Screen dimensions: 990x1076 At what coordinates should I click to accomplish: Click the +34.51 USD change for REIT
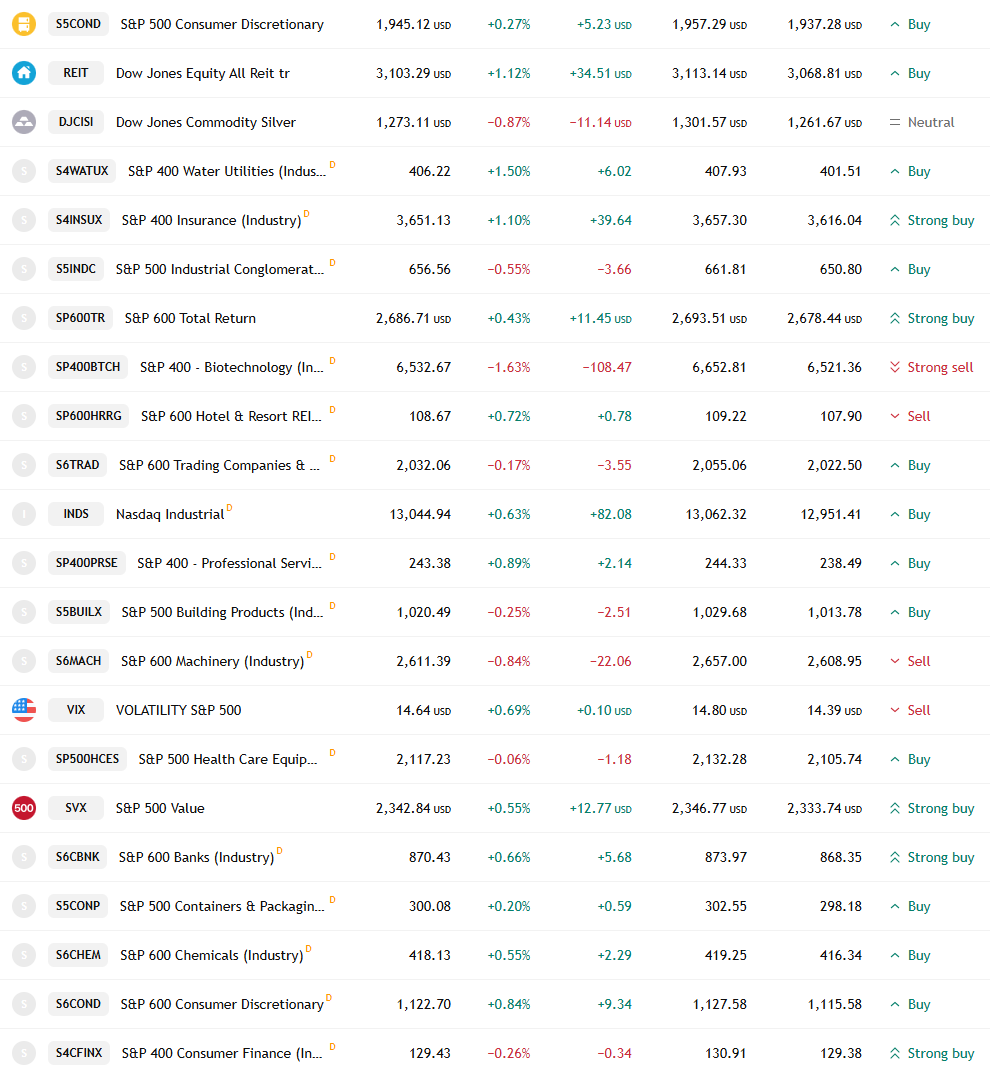point(600,73)
